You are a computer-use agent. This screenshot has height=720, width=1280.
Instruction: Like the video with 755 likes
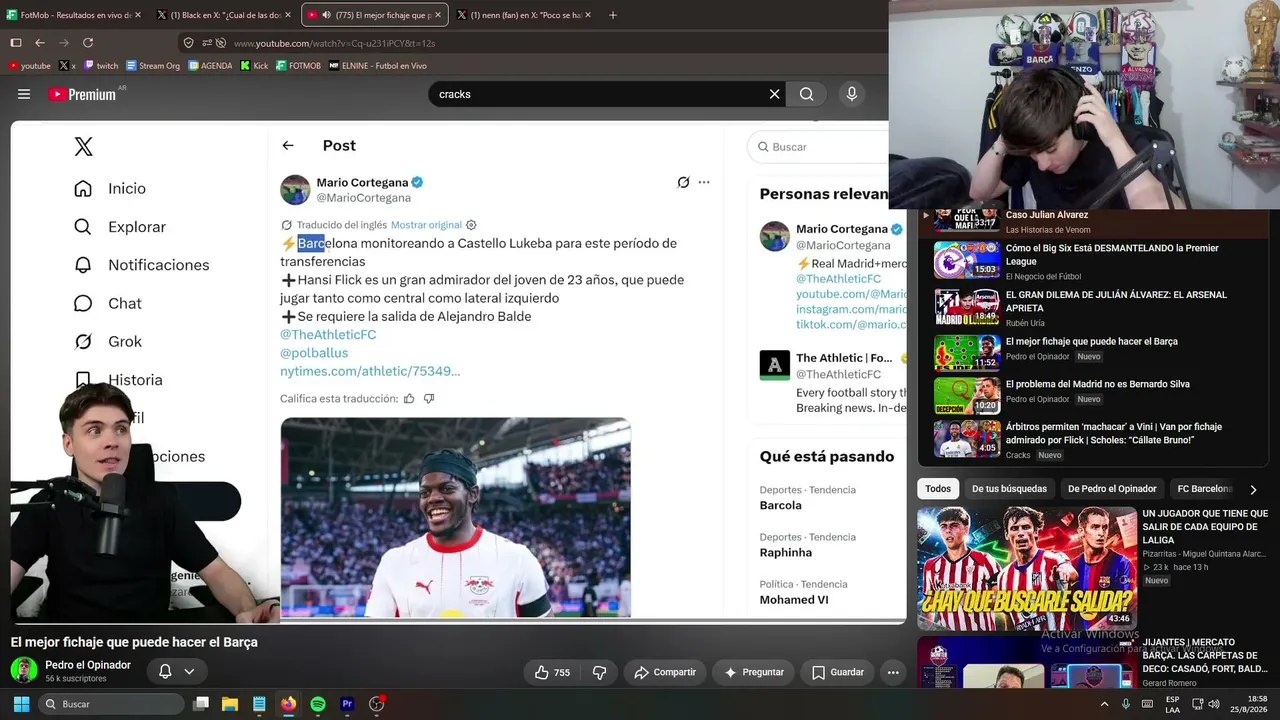pyautogui.click(x=552, y=672)
